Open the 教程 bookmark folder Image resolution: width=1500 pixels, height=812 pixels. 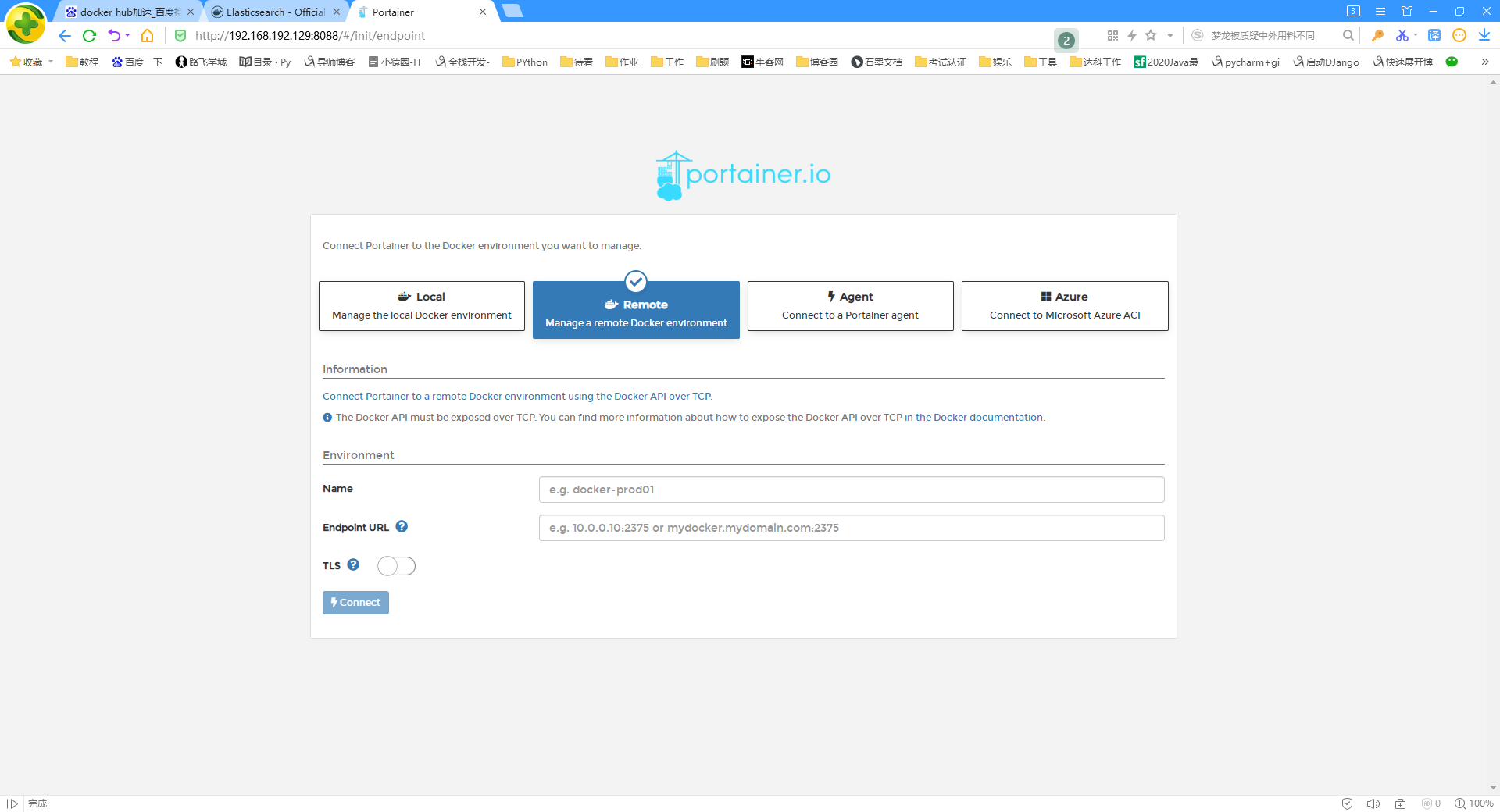pyautogui.click(x=82, y=62)
